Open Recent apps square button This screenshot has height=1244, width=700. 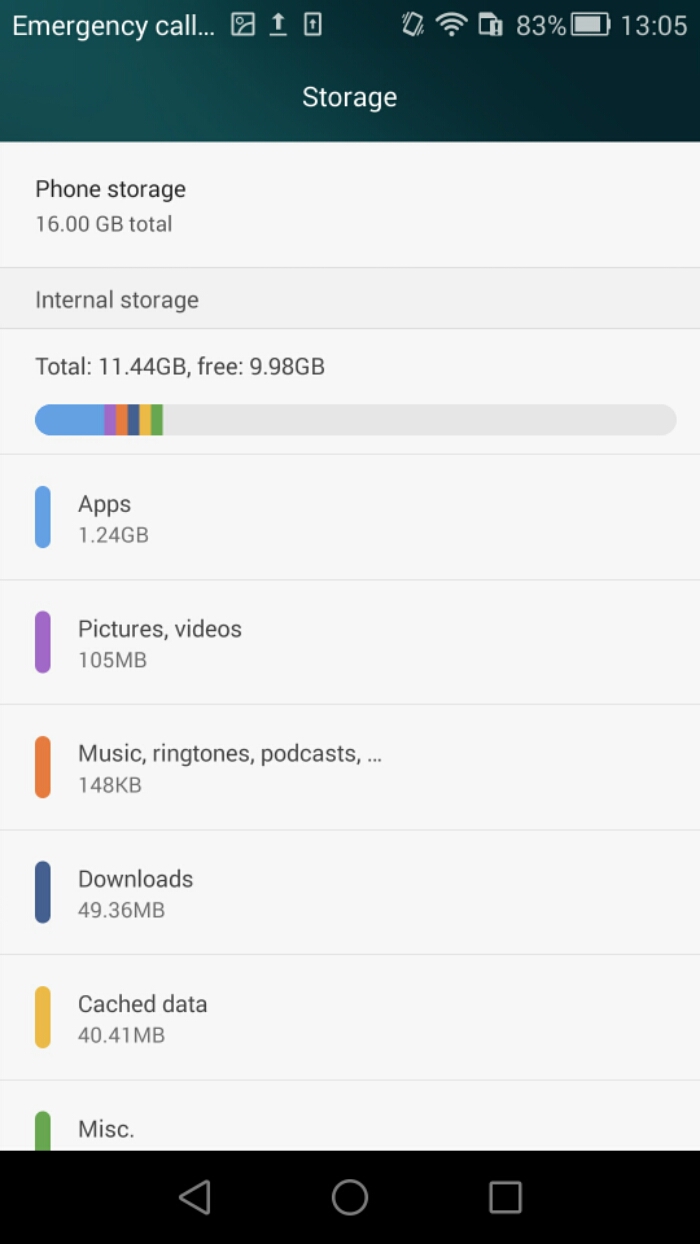click(505, 1197)
